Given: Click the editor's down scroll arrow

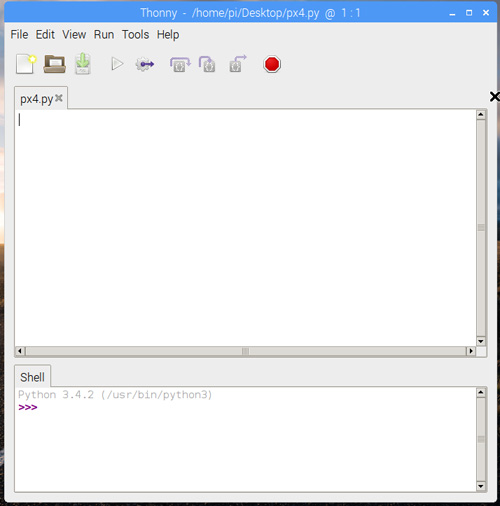Looking at the screenshot, I should pos(481,341).
